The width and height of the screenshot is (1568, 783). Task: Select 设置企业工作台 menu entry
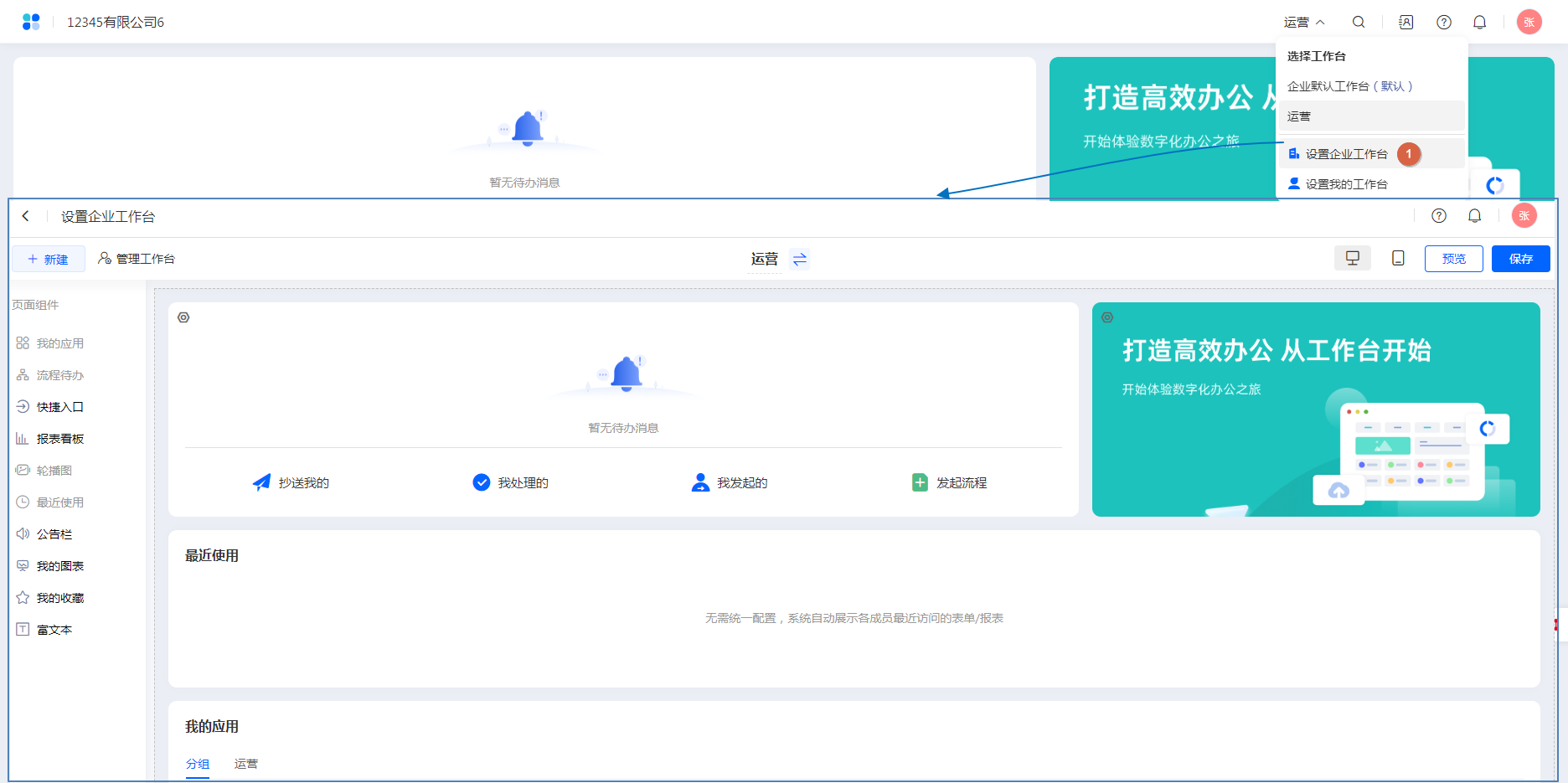1345,154
